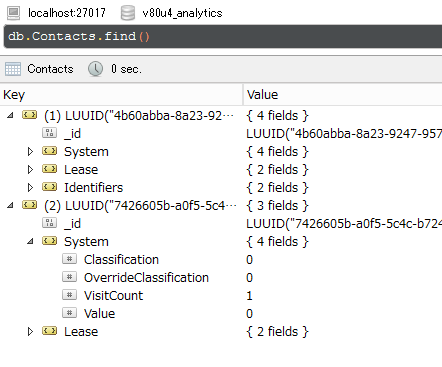Click the number-type icon beside VisitCount
442x367 pixels.
click(69, 295)
